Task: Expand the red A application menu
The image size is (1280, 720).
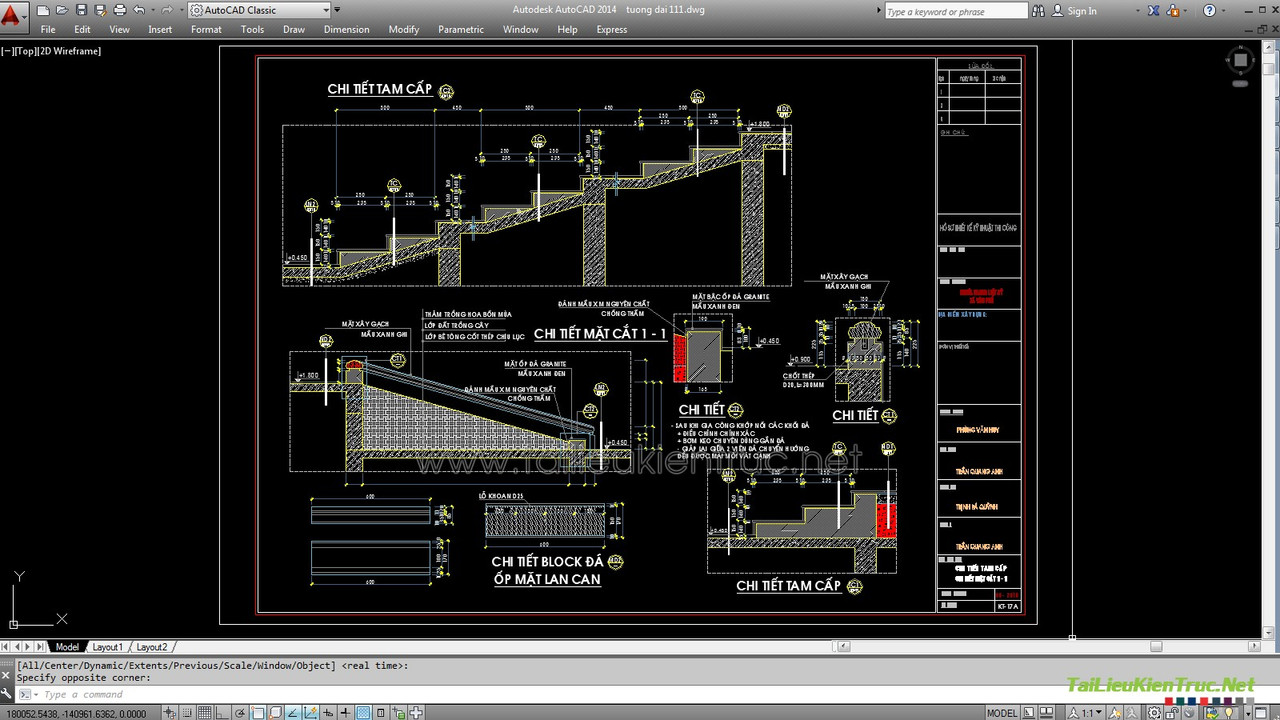Action: 14,13
